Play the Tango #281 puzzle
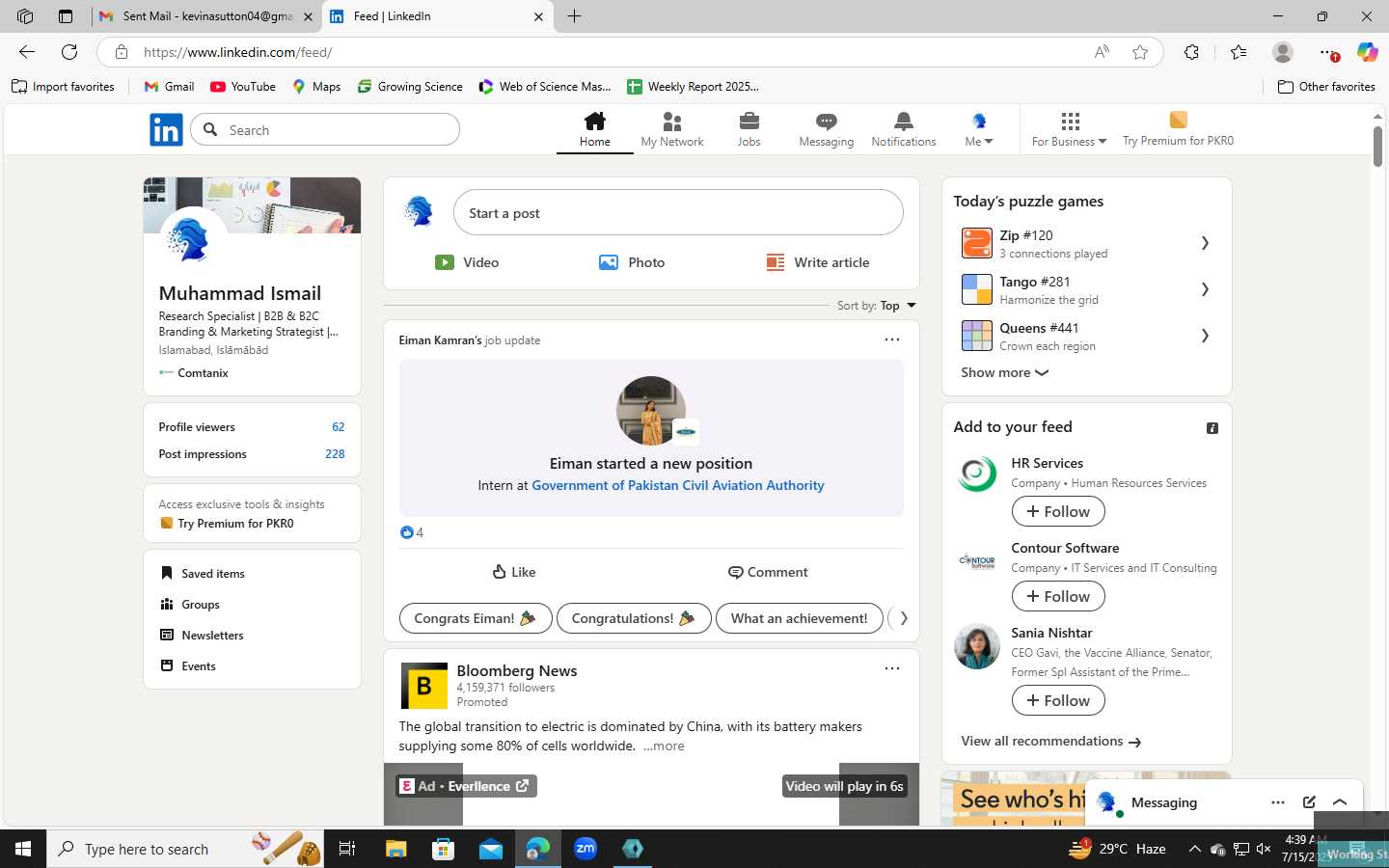Image resolution: width=1389 pixels, height=868 pixels. (x=1085, y=289)
